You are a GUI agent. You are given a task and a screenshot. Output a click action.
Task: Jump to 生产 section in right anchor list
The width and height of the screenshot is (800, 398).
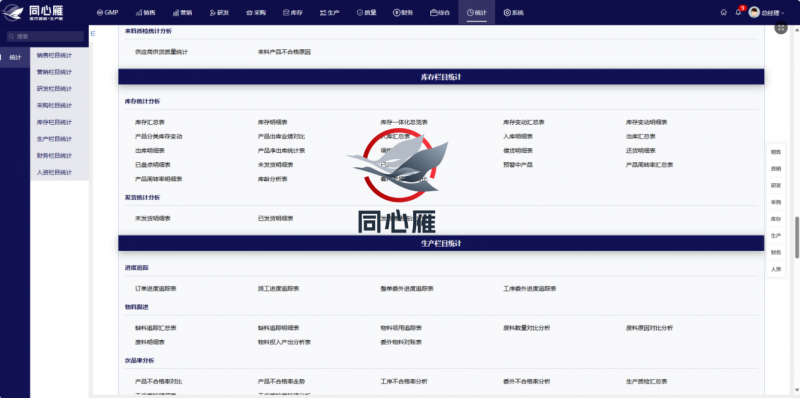776,236
